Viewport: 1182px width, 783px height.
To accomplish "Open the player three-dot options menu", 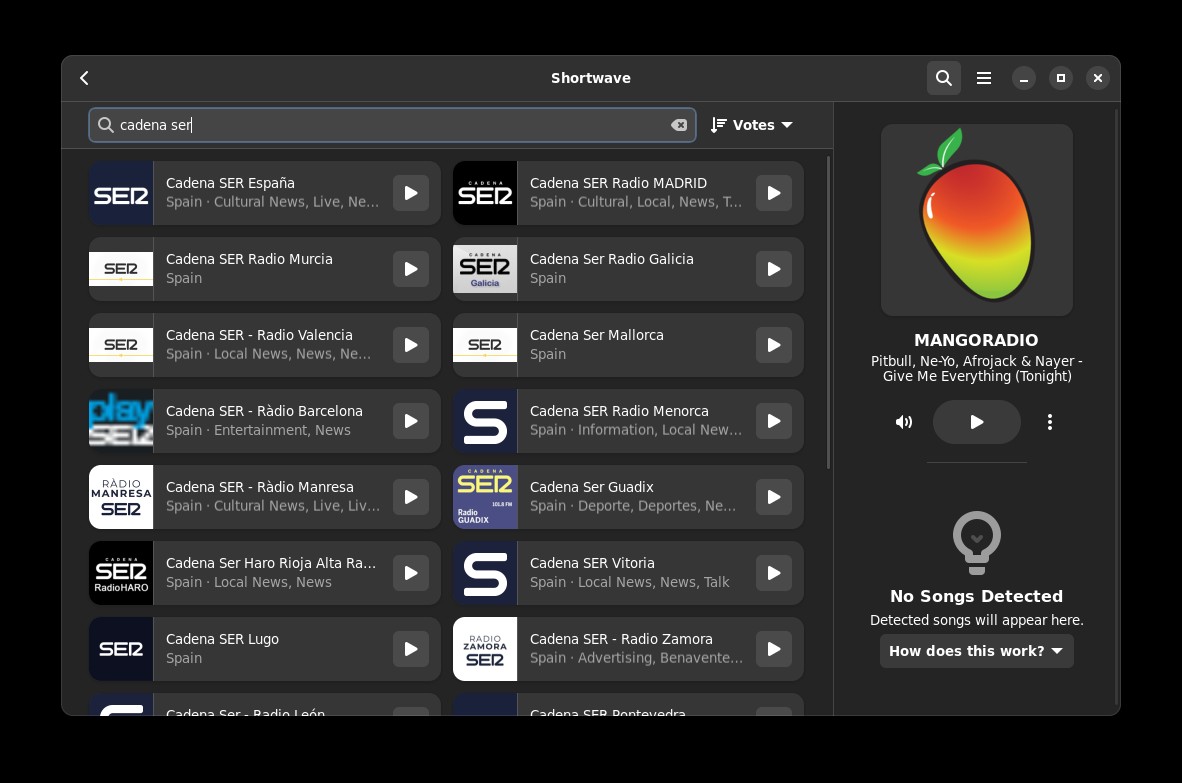I will pyautogui.click(x=1049, y=422).
